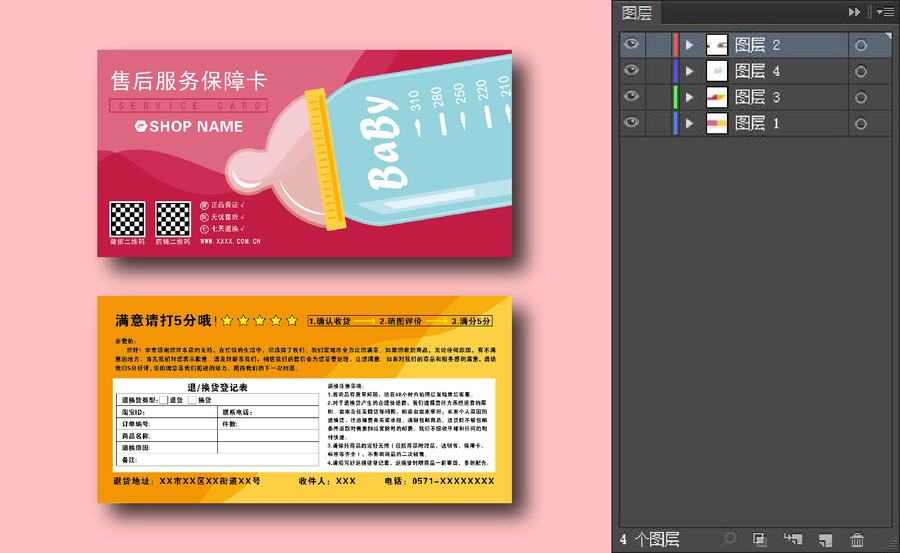This screenshot has width=900, height=553.
Task: Click target circle of 图层 3
Action: (860, 98)
